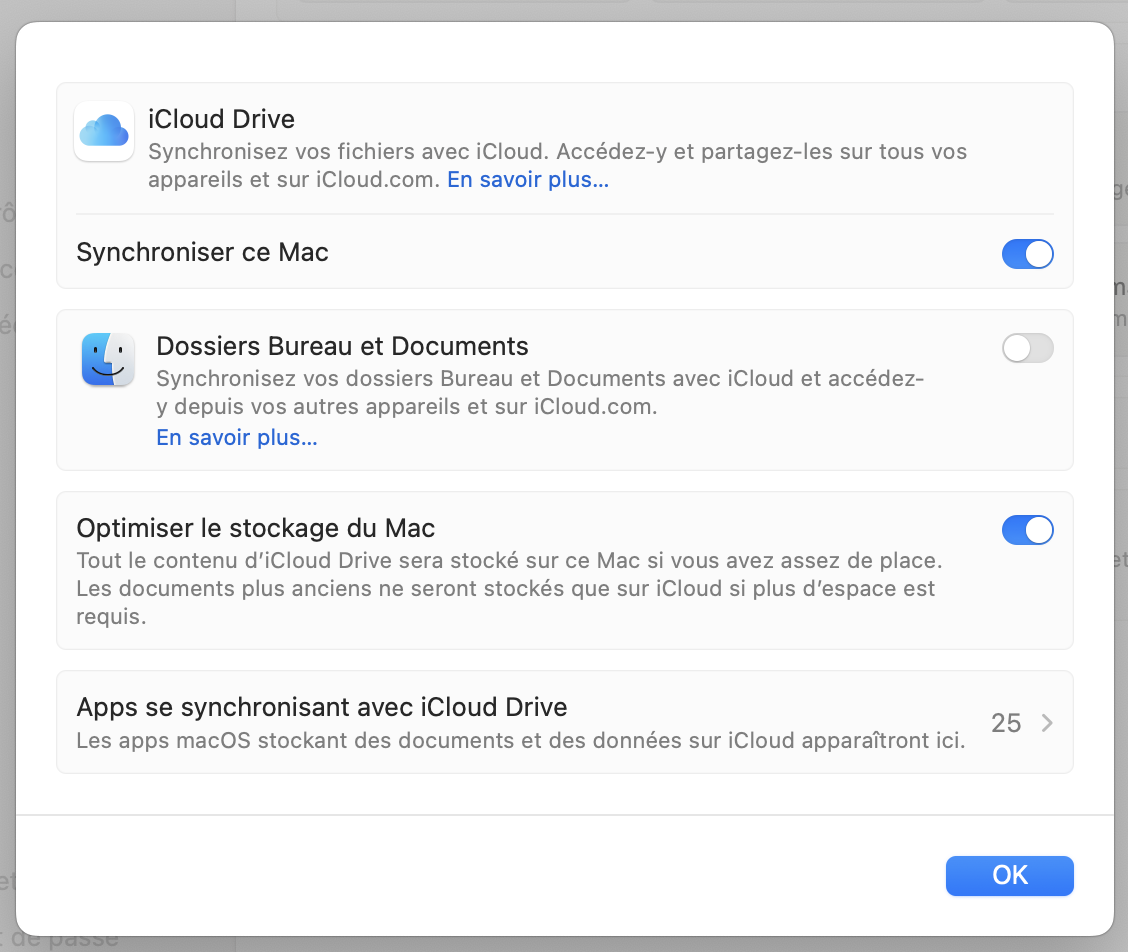
Task: Click the Synchroniser ce Mac label
Action: point(202,253)
